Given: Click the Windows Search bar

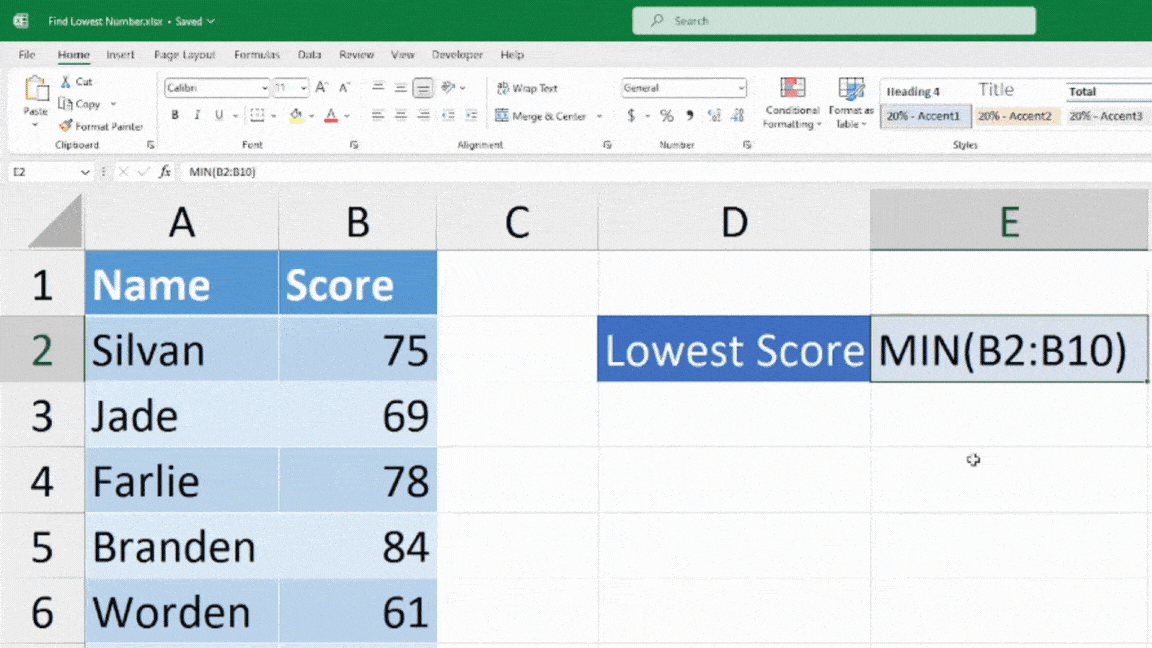Looking at the screenshot, I should (x=833, y=20).
